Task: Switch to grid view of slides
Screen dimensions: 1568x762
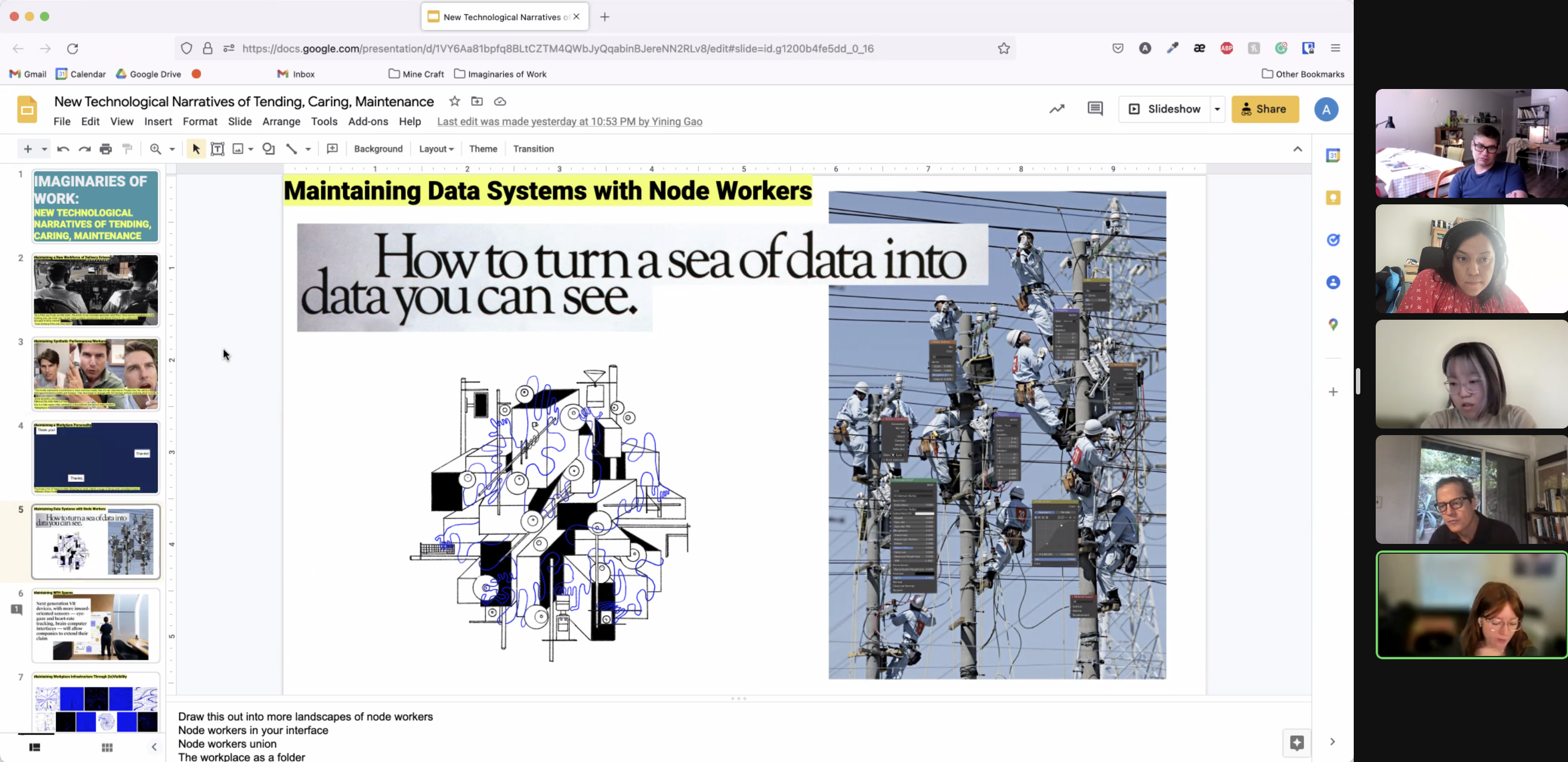Action: click(107, 747)
